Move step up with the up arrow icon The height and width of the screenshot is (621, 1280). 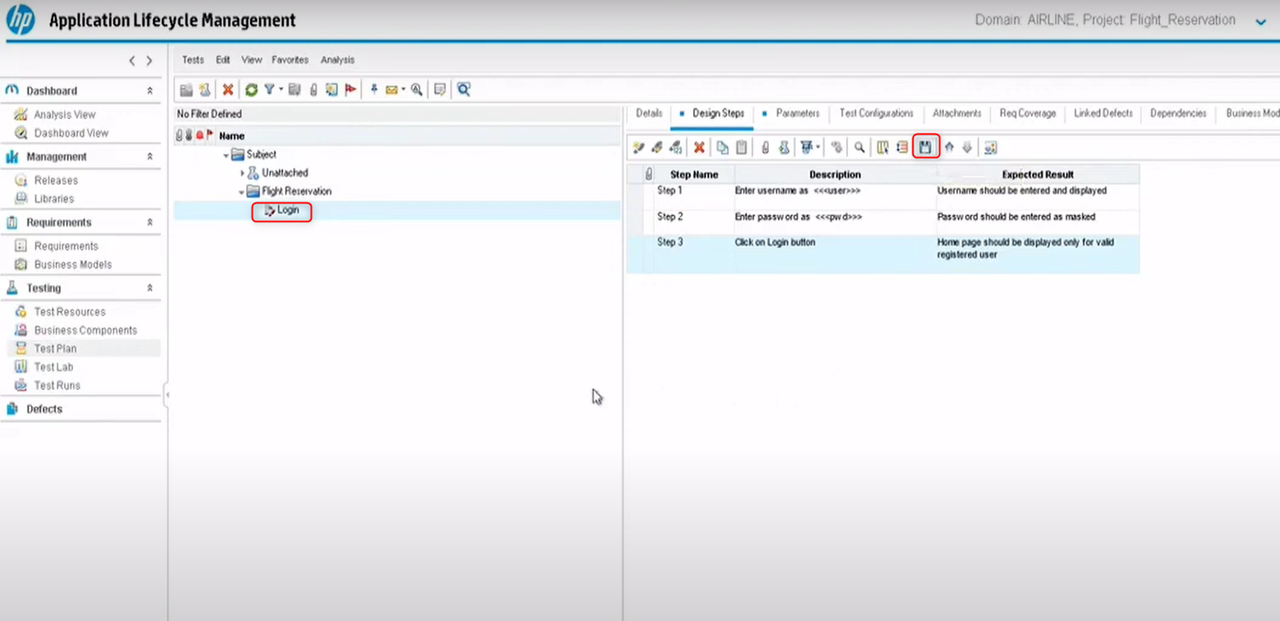point(949,147)
